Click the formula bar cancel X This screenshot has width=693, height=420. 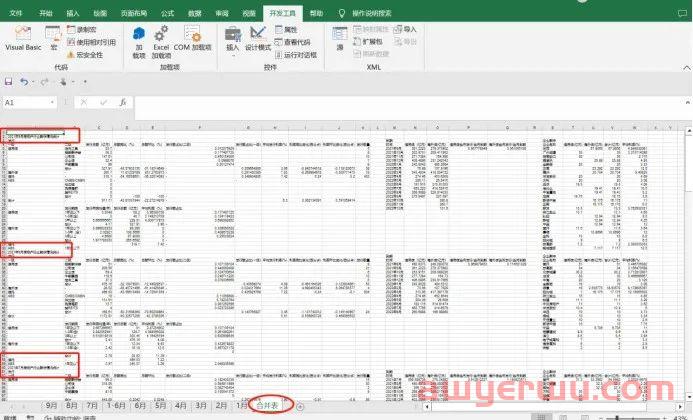coord(84,103)
